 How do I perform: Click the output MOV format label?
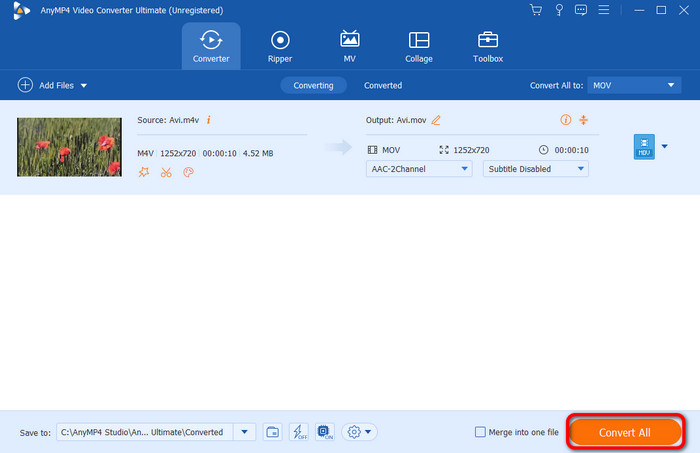click(391, 150)
